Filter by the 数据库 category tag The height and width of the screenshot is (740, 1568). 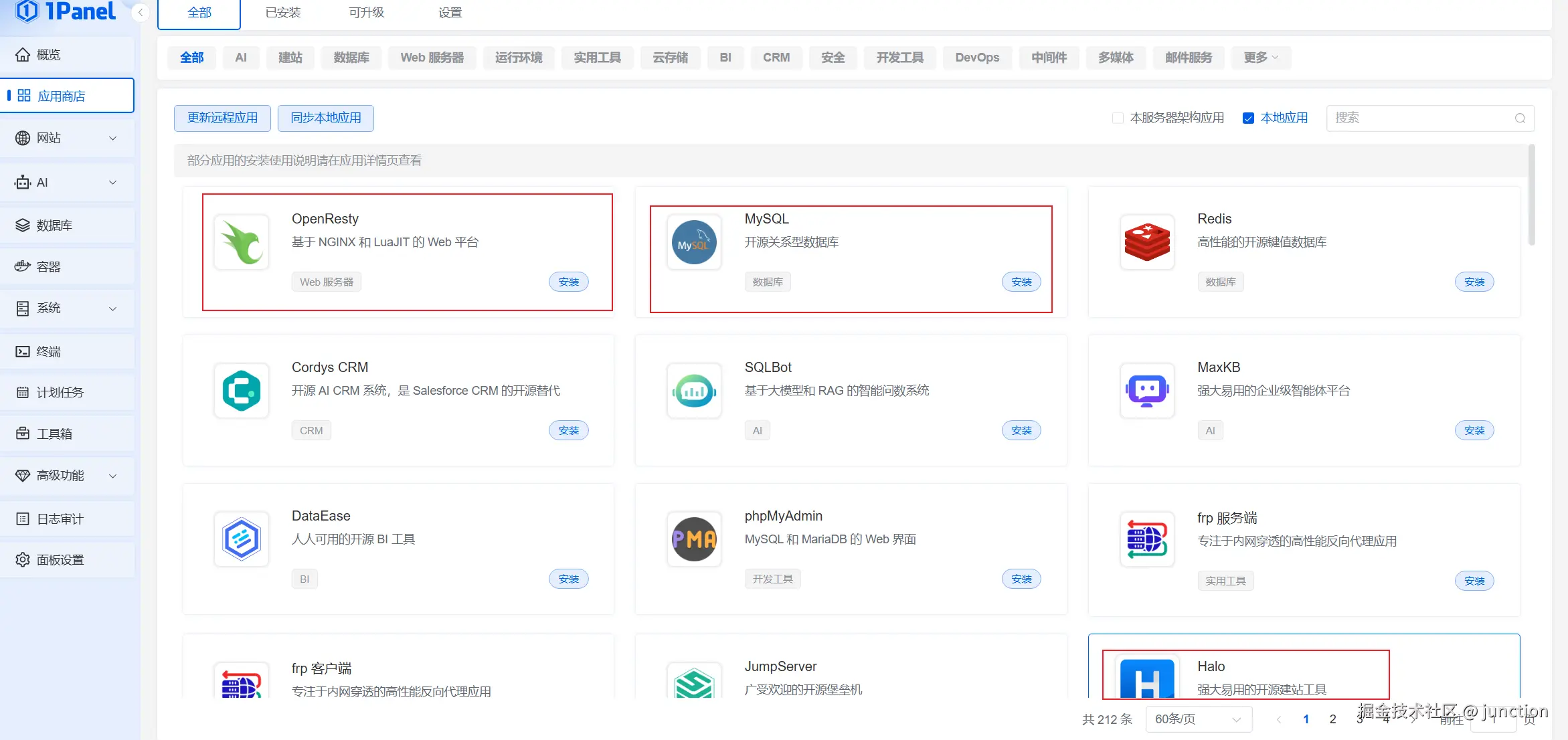click(x=351, y=58)
